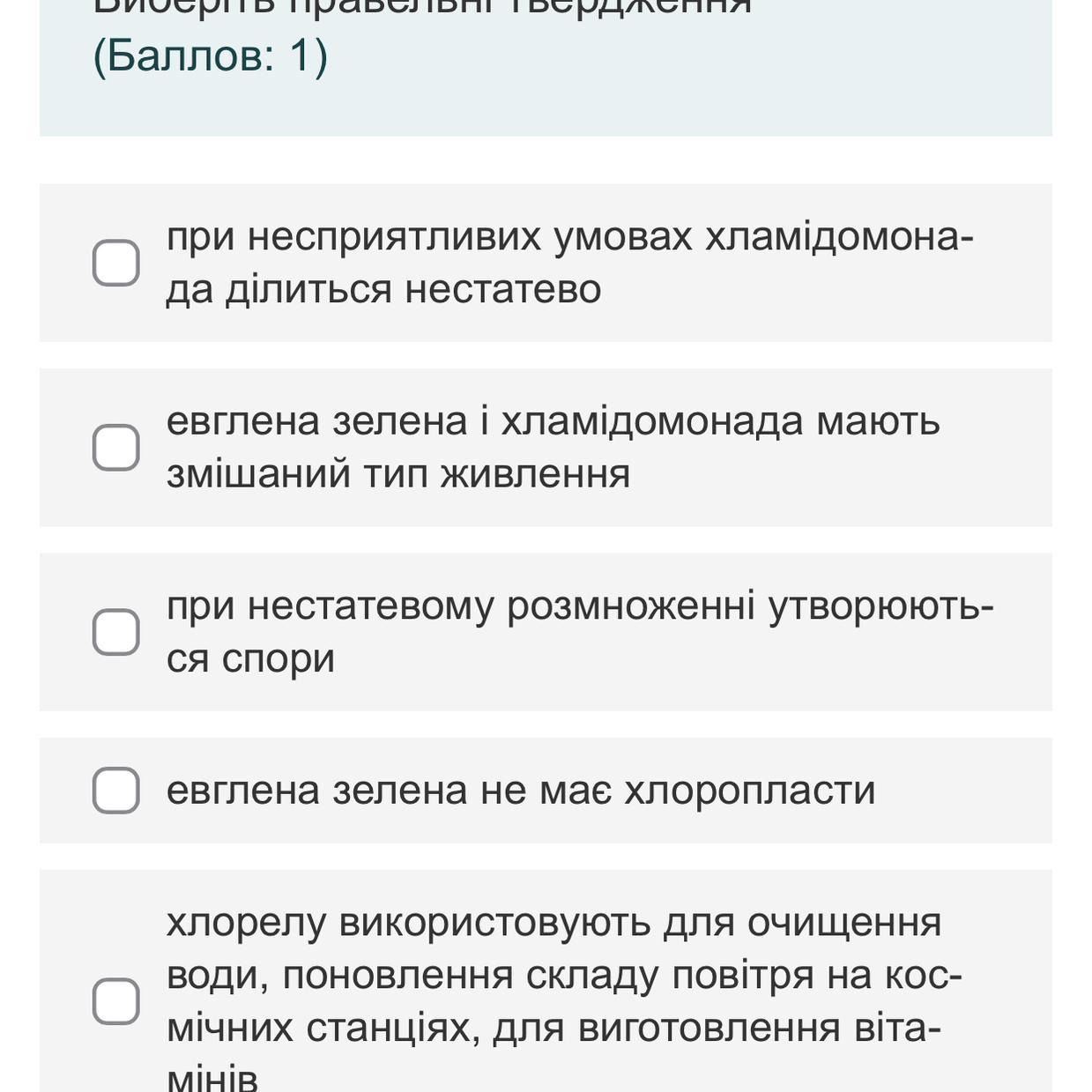Screen dimensions: 1092x1092
Task: Click the '(Баллов: 1)' points label
Action: coord(210,56)
